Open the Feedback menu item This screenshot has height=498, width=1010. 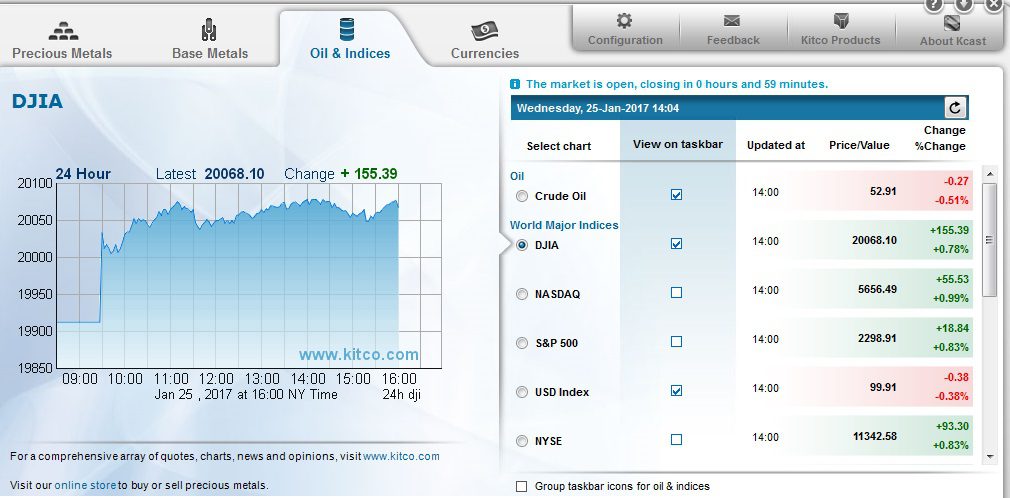point(733,30)
